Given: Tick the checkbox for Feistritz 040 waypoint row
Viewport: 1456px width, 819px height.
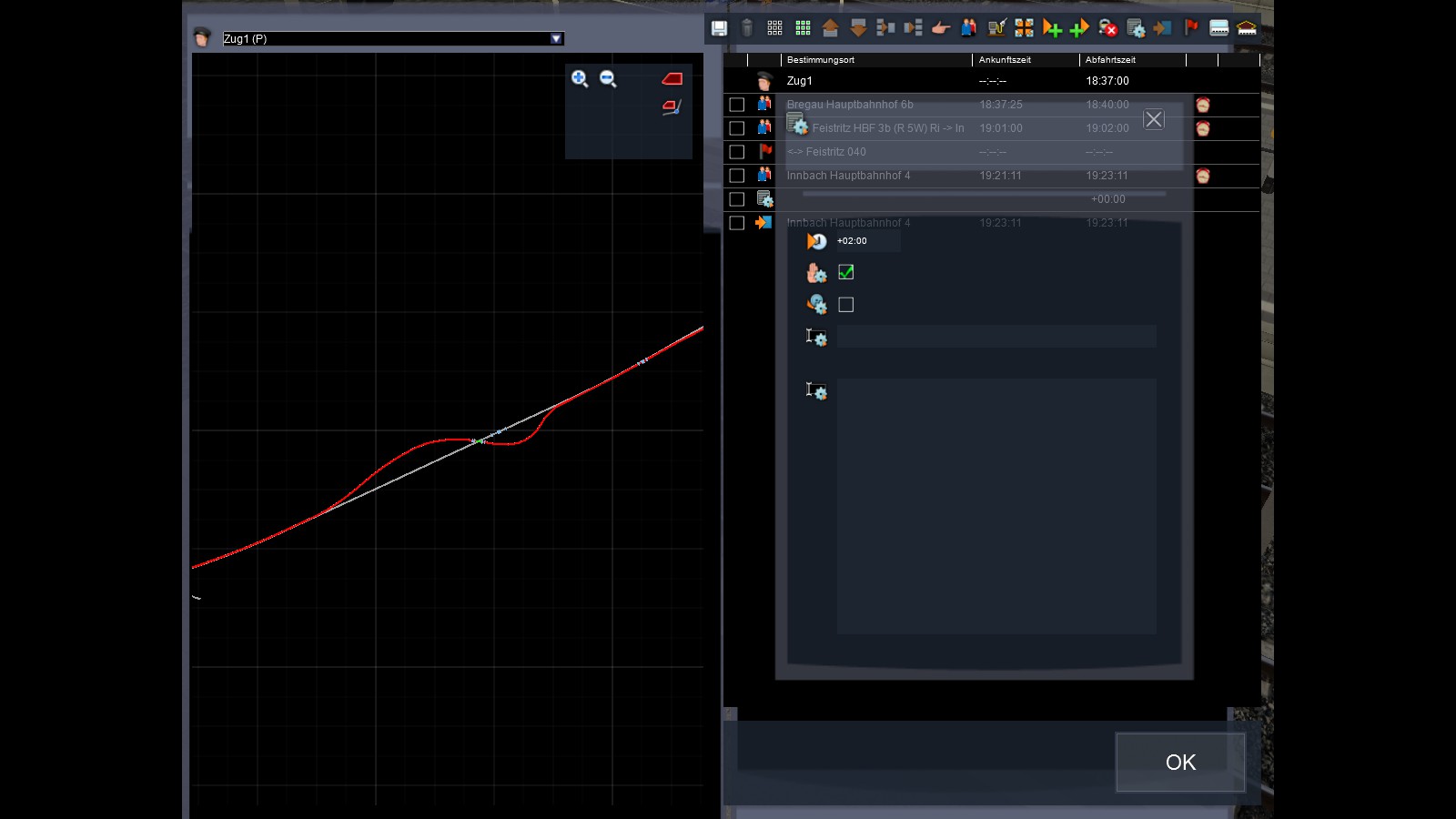Looking at the screenshot, I should click(737, 152).
